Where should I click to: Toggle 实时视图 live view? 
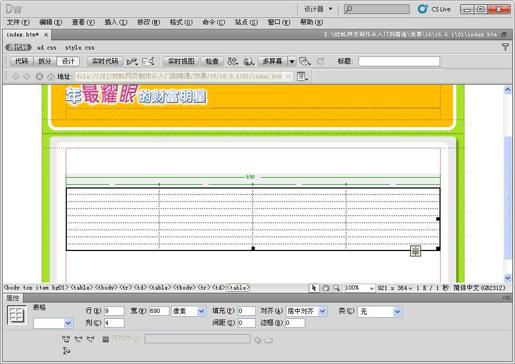[181, 61]
